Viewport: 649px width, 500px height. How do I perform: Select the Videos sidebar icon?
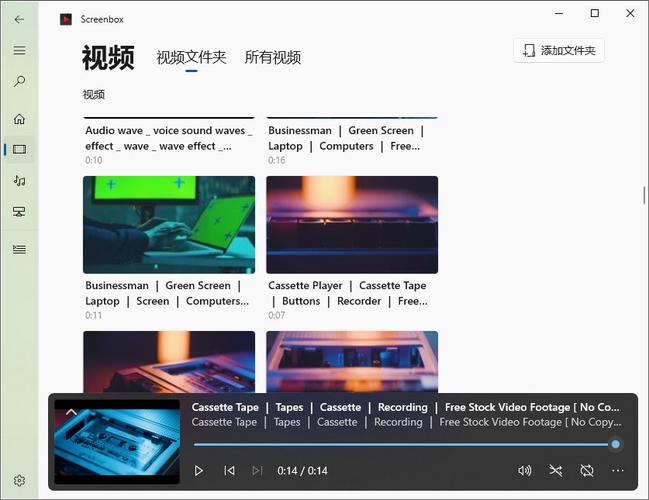(x=19, y=149)
